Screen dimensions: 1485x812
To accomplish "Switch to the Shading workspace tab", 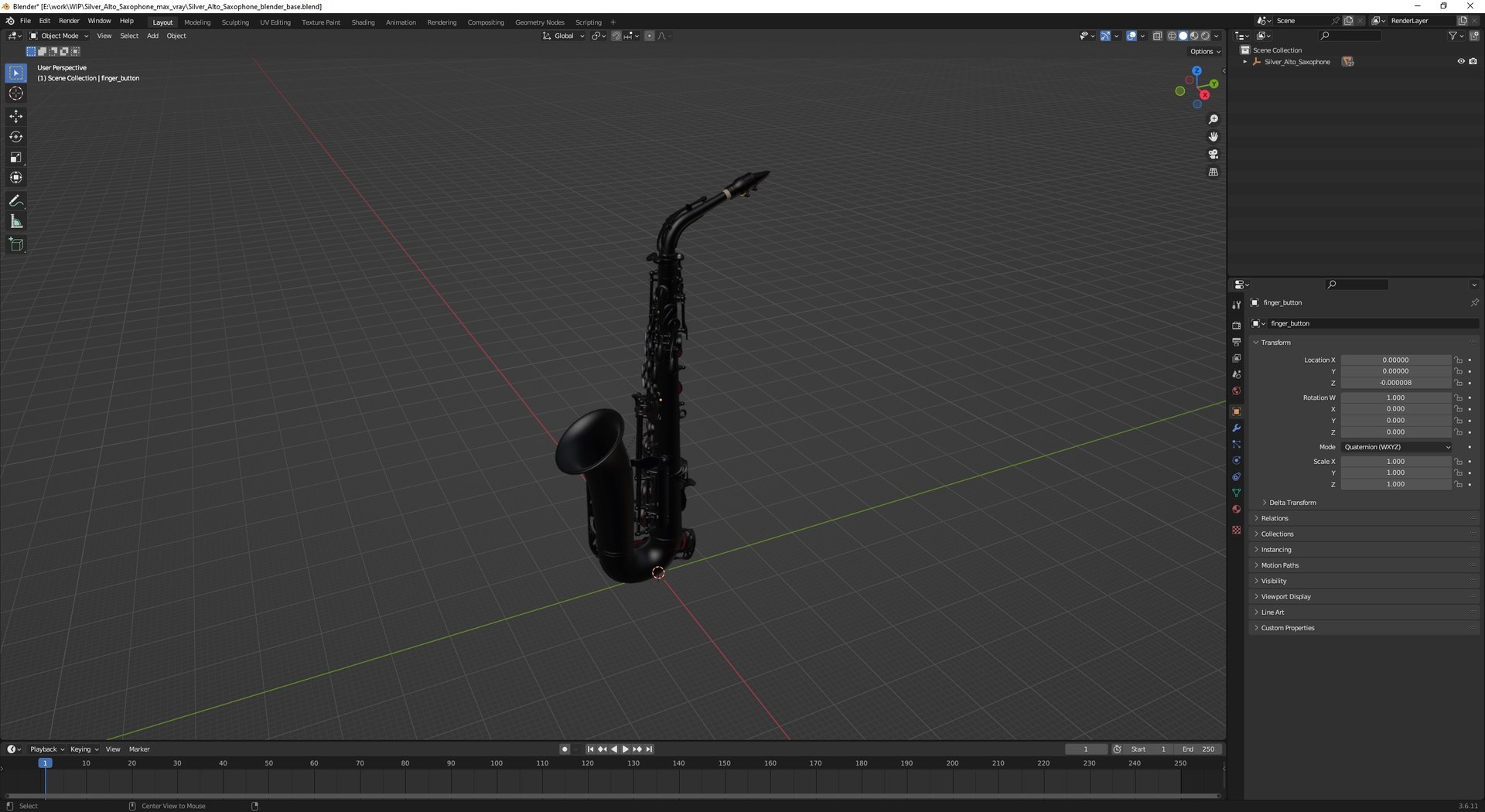I will [x=363, y=22].
